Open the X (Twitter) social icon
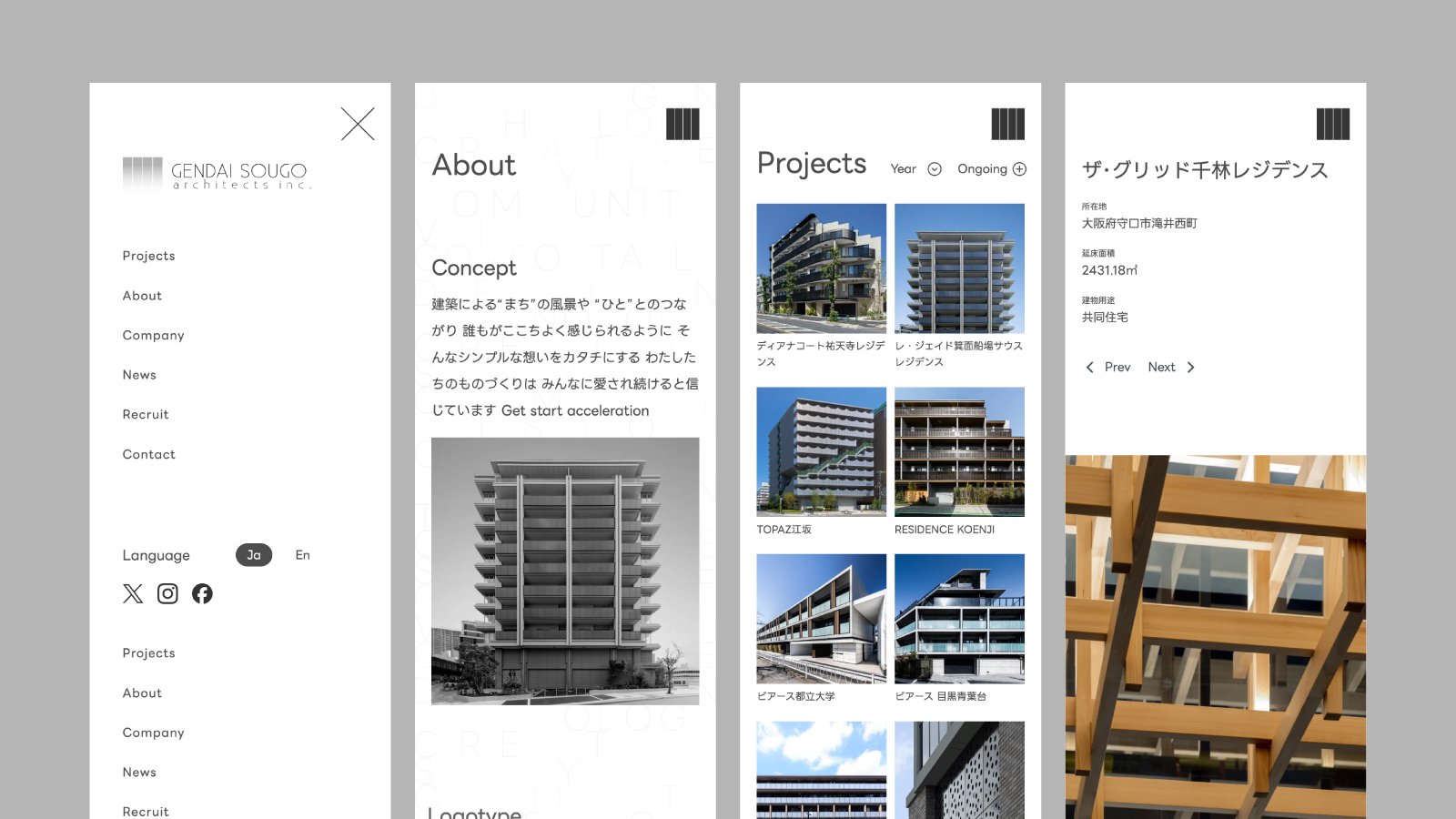 coord(133,594)
